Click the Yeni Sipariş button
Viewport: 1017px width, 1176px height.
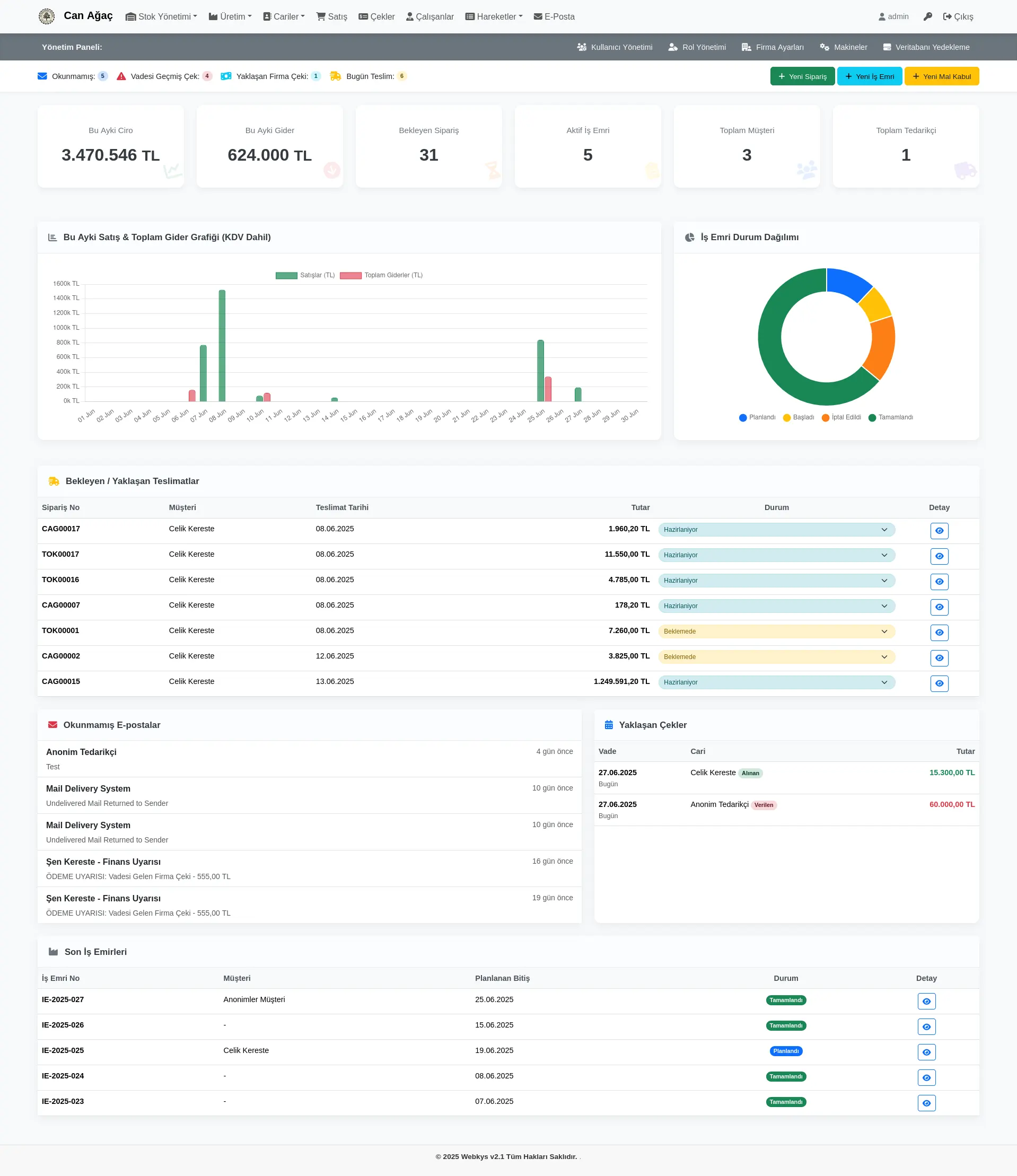point(802,76)
